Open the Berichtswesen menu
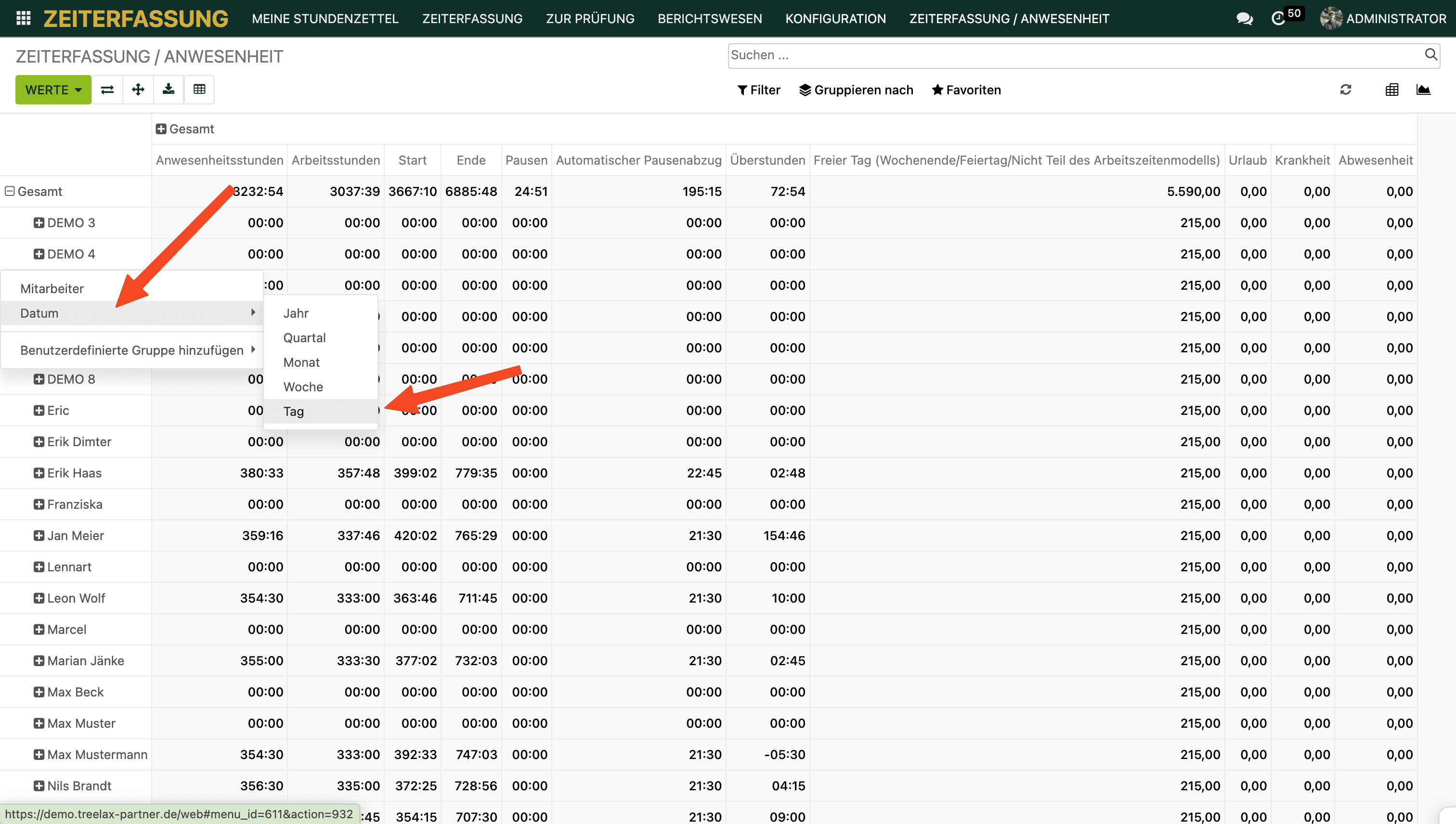Viewport: 1456px width, 824px height. point(709,19)
